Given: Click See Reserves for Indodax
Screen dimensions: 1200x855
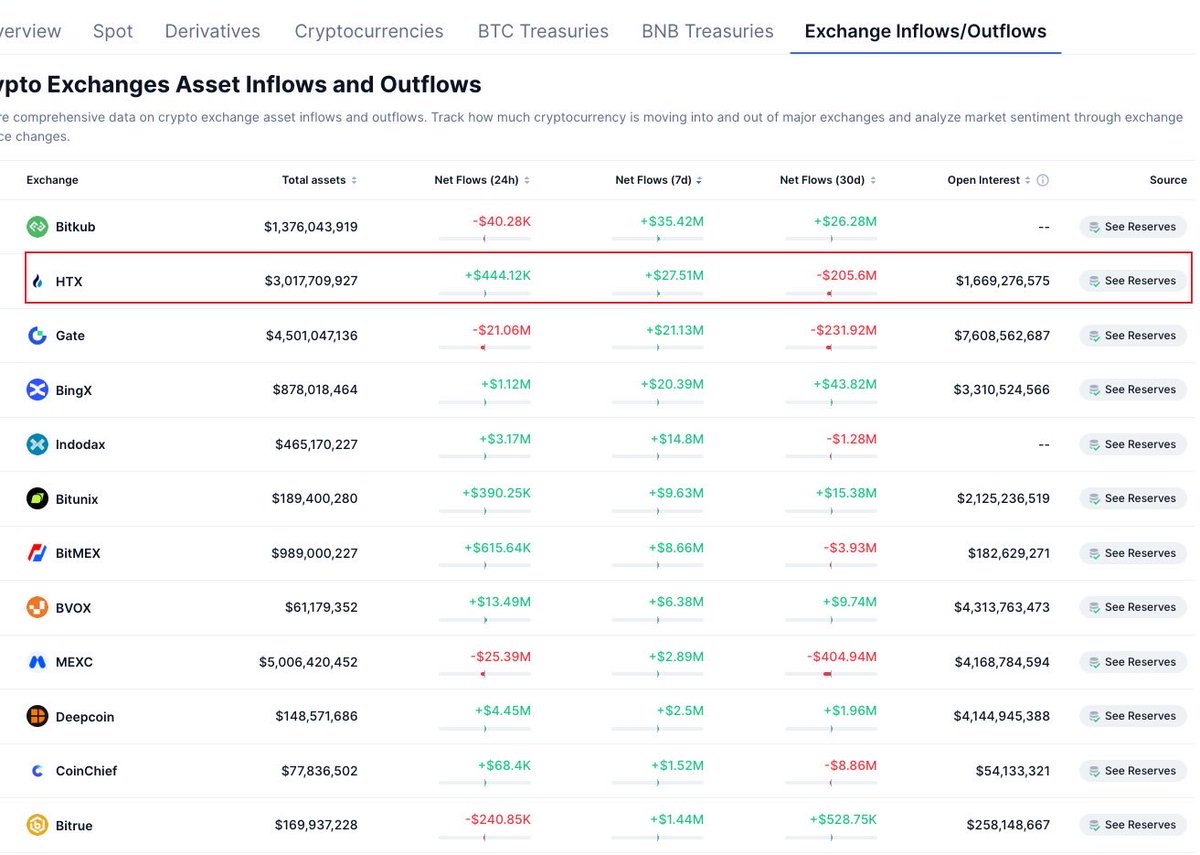Looking at the screenshot, I should click(x=1133, y=444).
